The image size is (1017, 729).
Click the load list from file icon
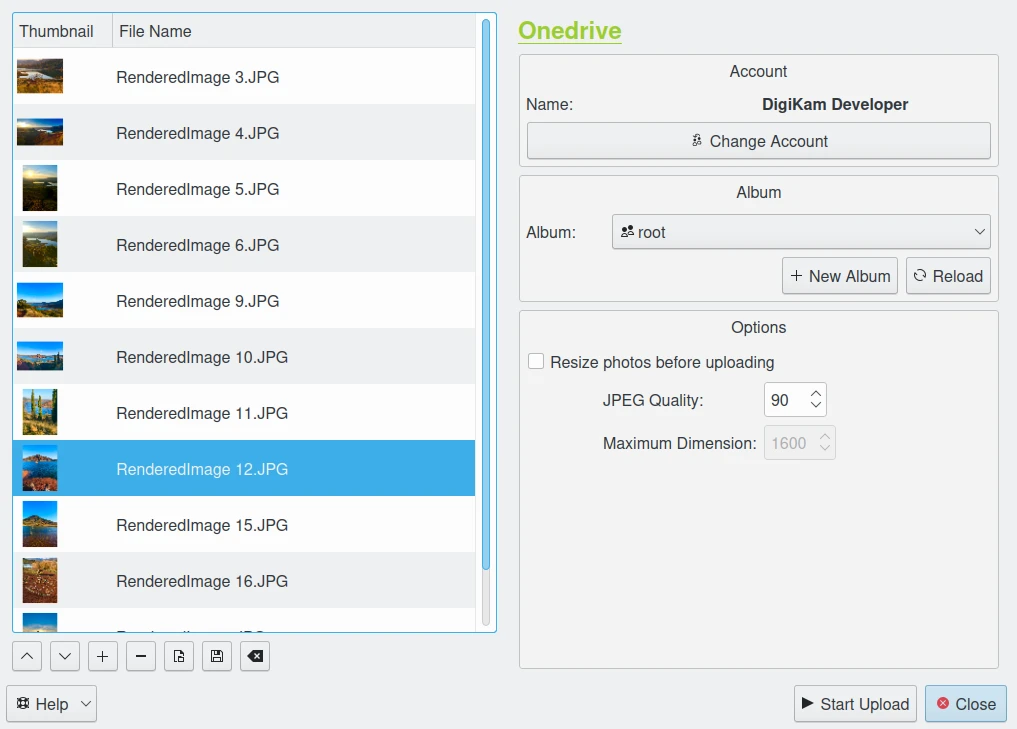click(179, 656)
